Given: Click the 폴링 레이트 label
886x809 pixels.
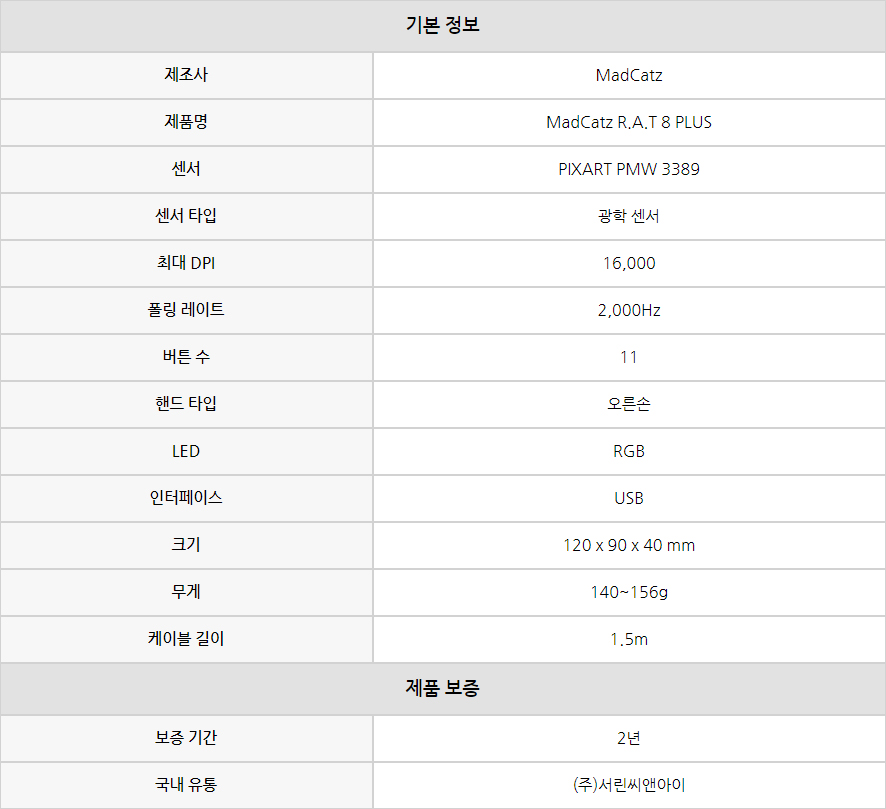Looking at the screenshot, I should click(x=186, y=310).
